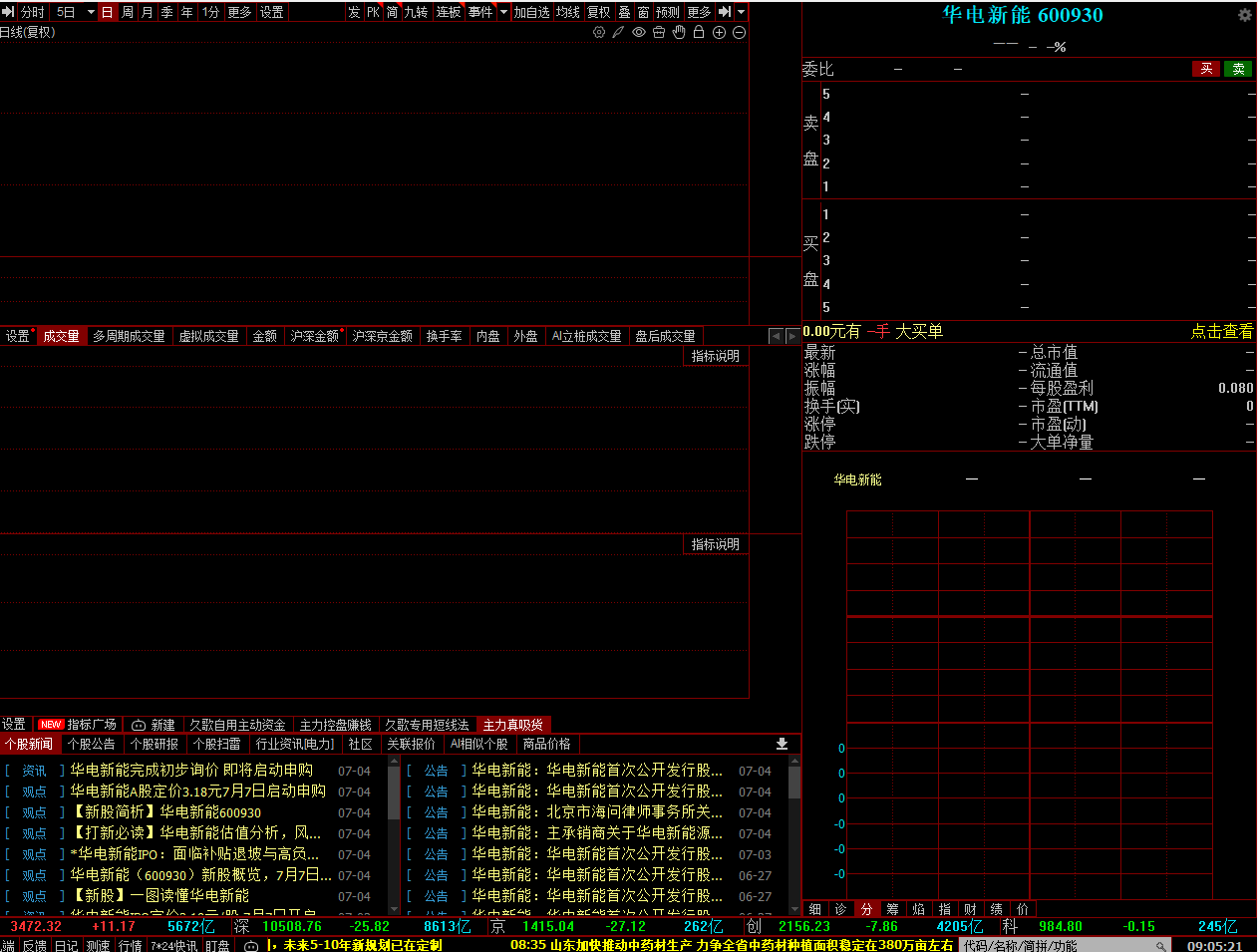Screen dimensions: 1258x952
Task: Open 7*24快讯 in bottom bar
Action: [x=174, y=946]
